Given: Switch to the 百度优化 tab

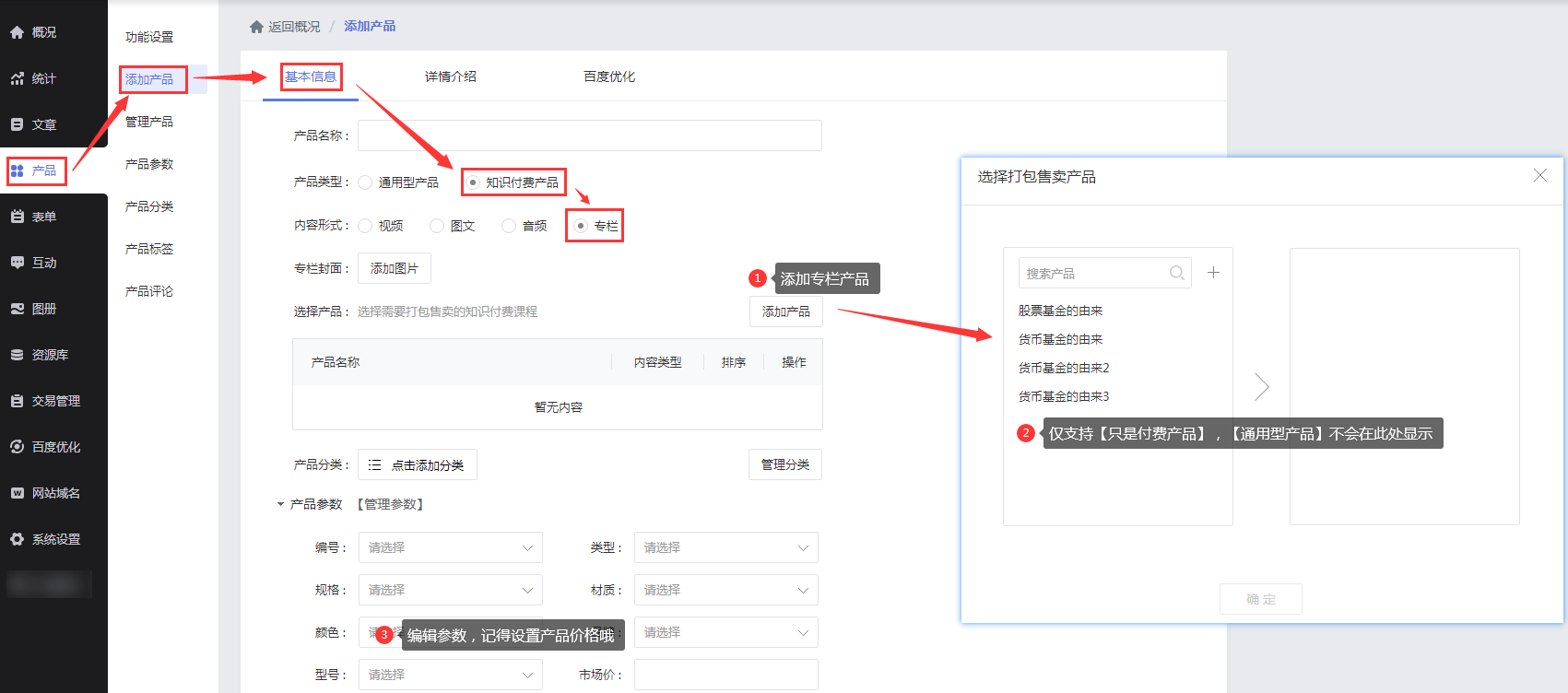Looking at the screenshot, I should pos(608,76).
